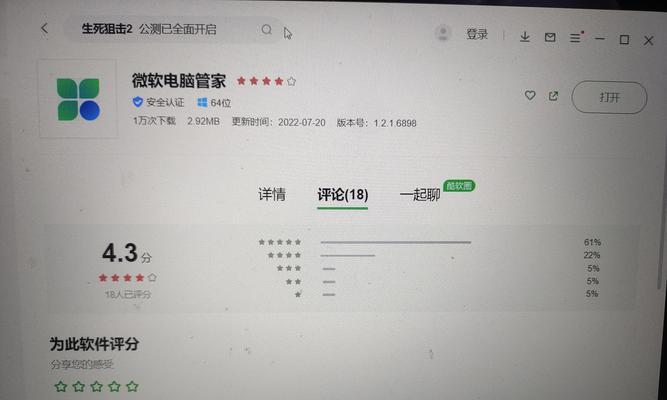Click the 酷软圈 green badge
The height and width of the screenshot is (400, 667).
click(459, 186)
